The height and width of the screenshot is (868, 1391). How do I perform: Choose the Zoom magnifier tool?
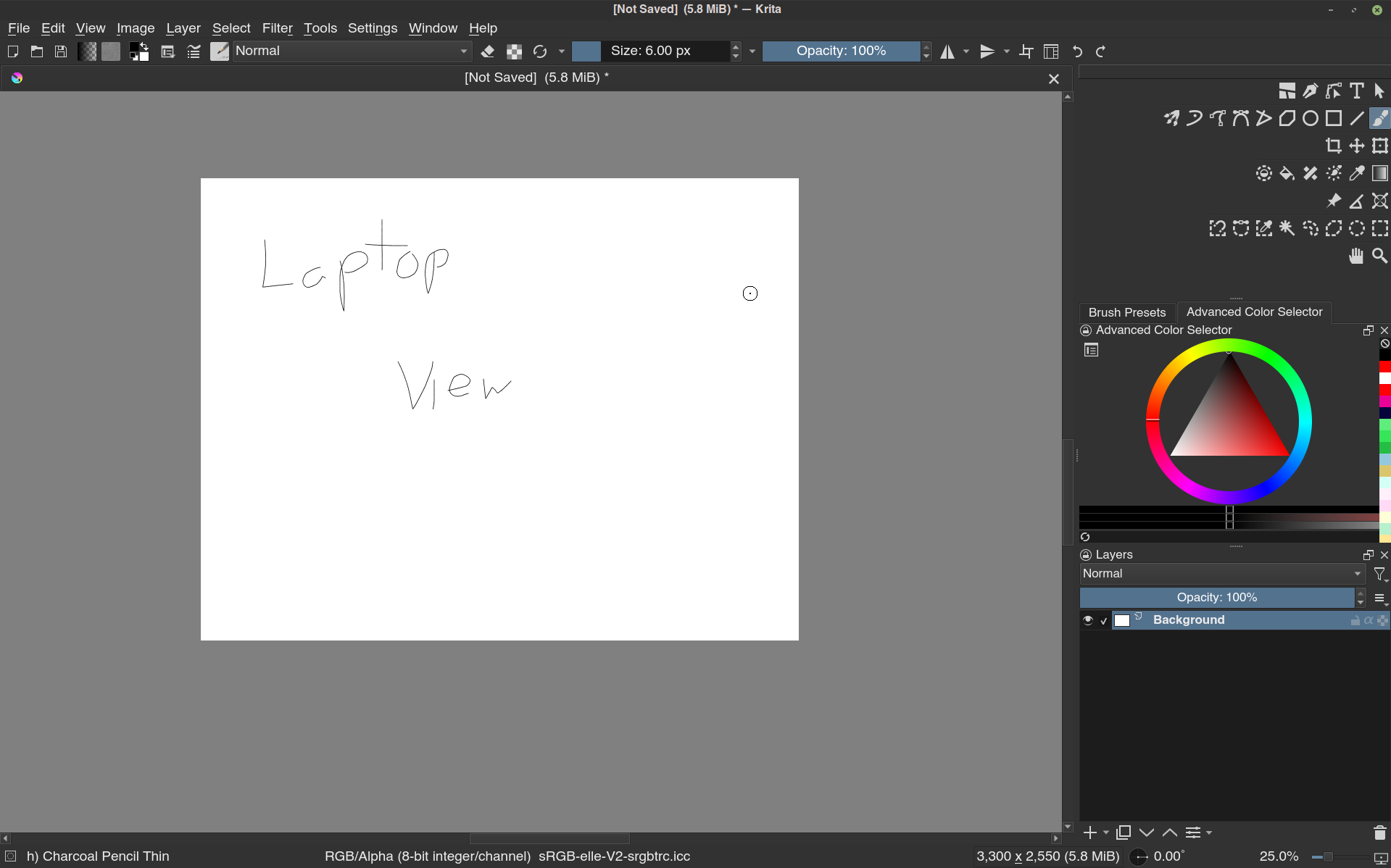1379,256
